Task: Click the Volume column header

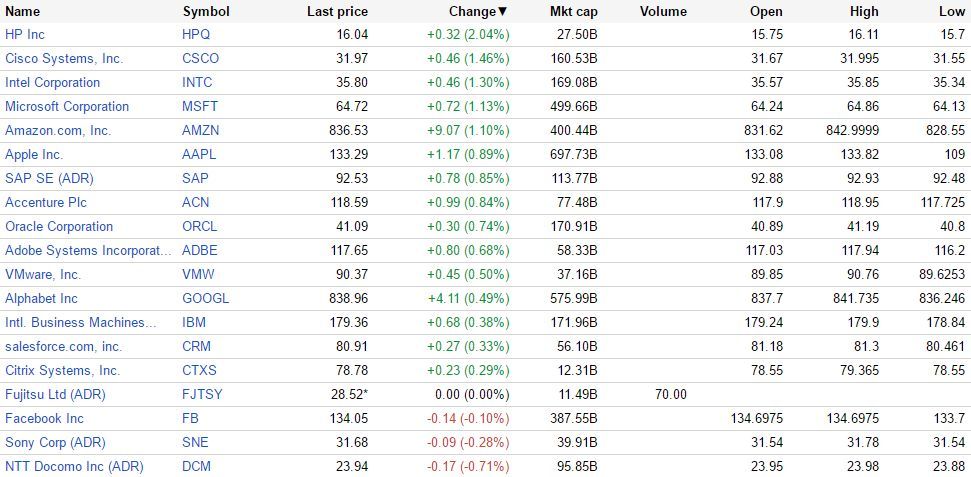Action: [x=663, y=11]
